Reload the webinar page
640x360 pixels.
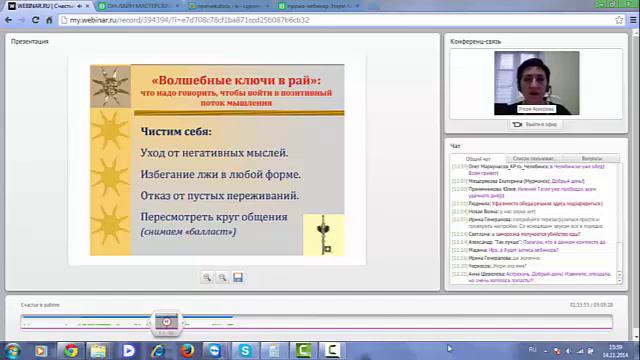pyautogui.click(x=36, y=20)
